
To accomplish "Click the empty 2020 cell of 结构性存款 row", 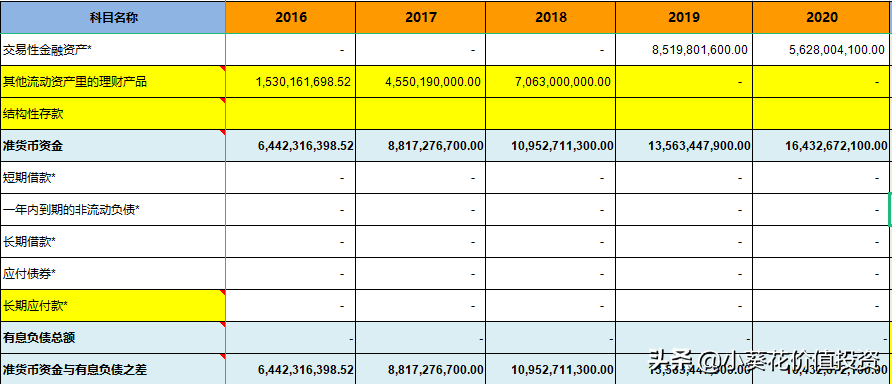I will [x=822, y=114].
